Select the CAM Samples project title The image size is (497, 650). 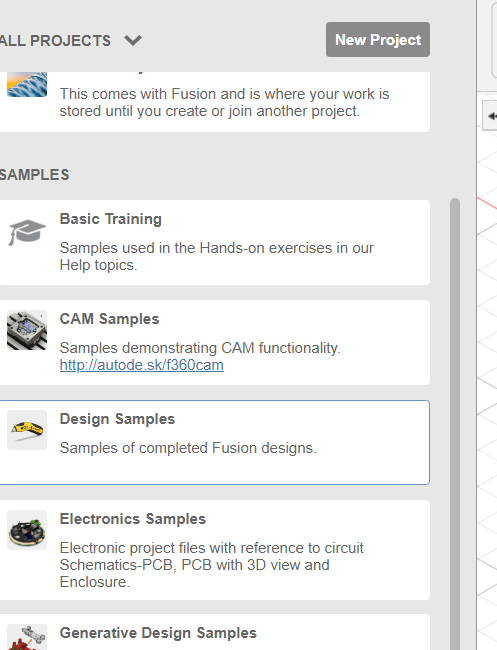[109, 319]
